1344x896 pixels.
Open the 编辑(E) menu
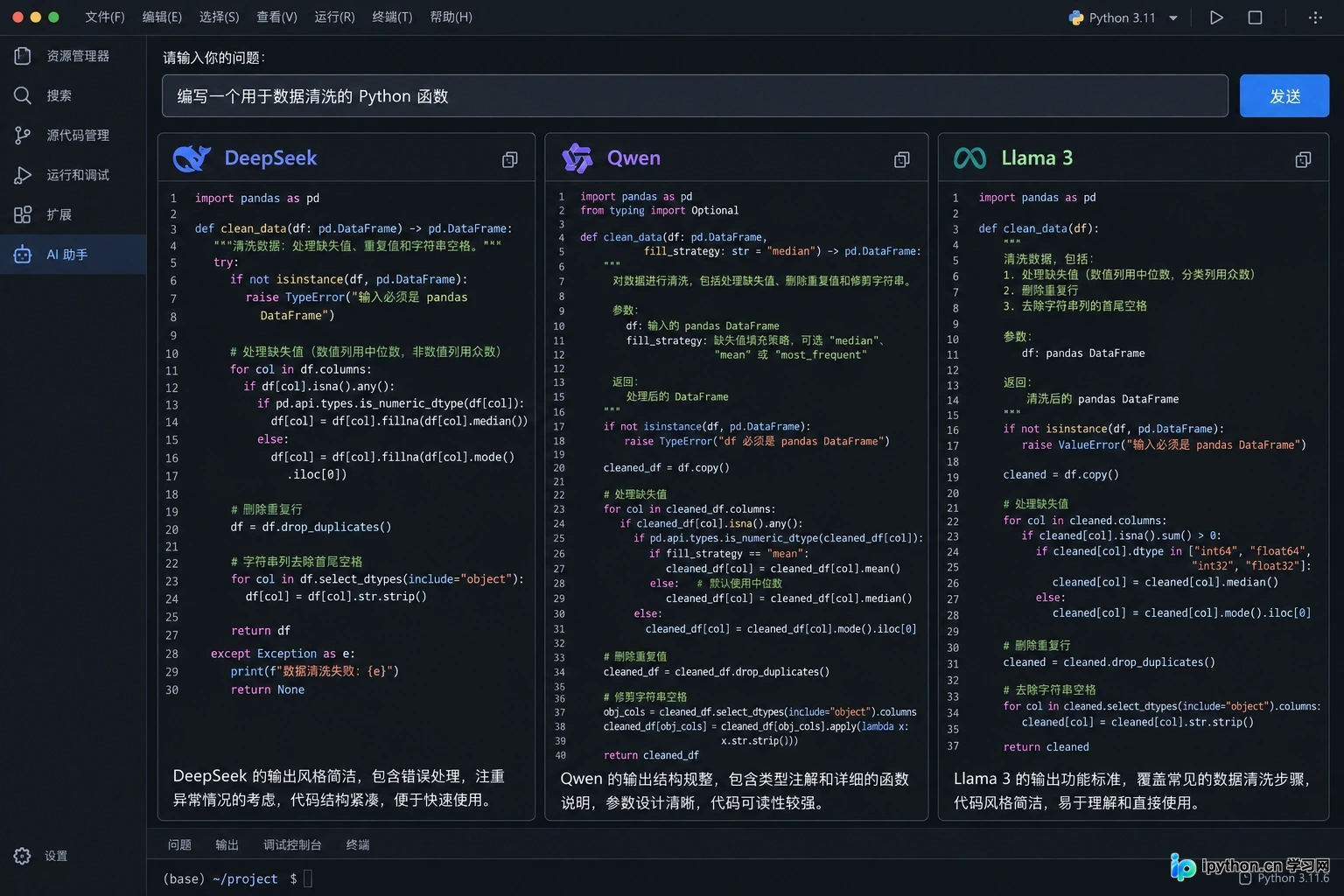point(162,17)
